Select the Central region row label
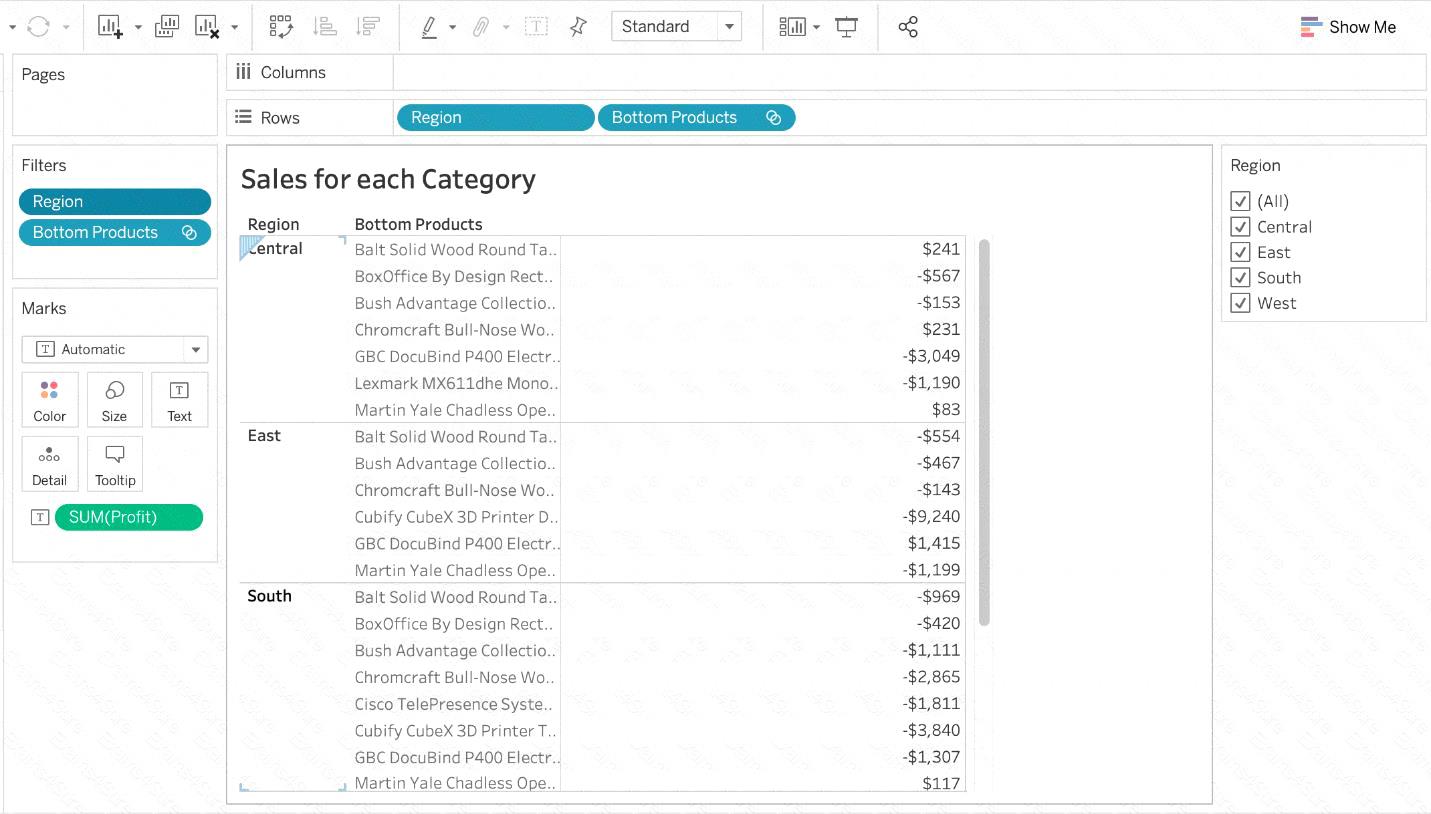This screenshot has width=1431, height=814. tap(275, 248)
